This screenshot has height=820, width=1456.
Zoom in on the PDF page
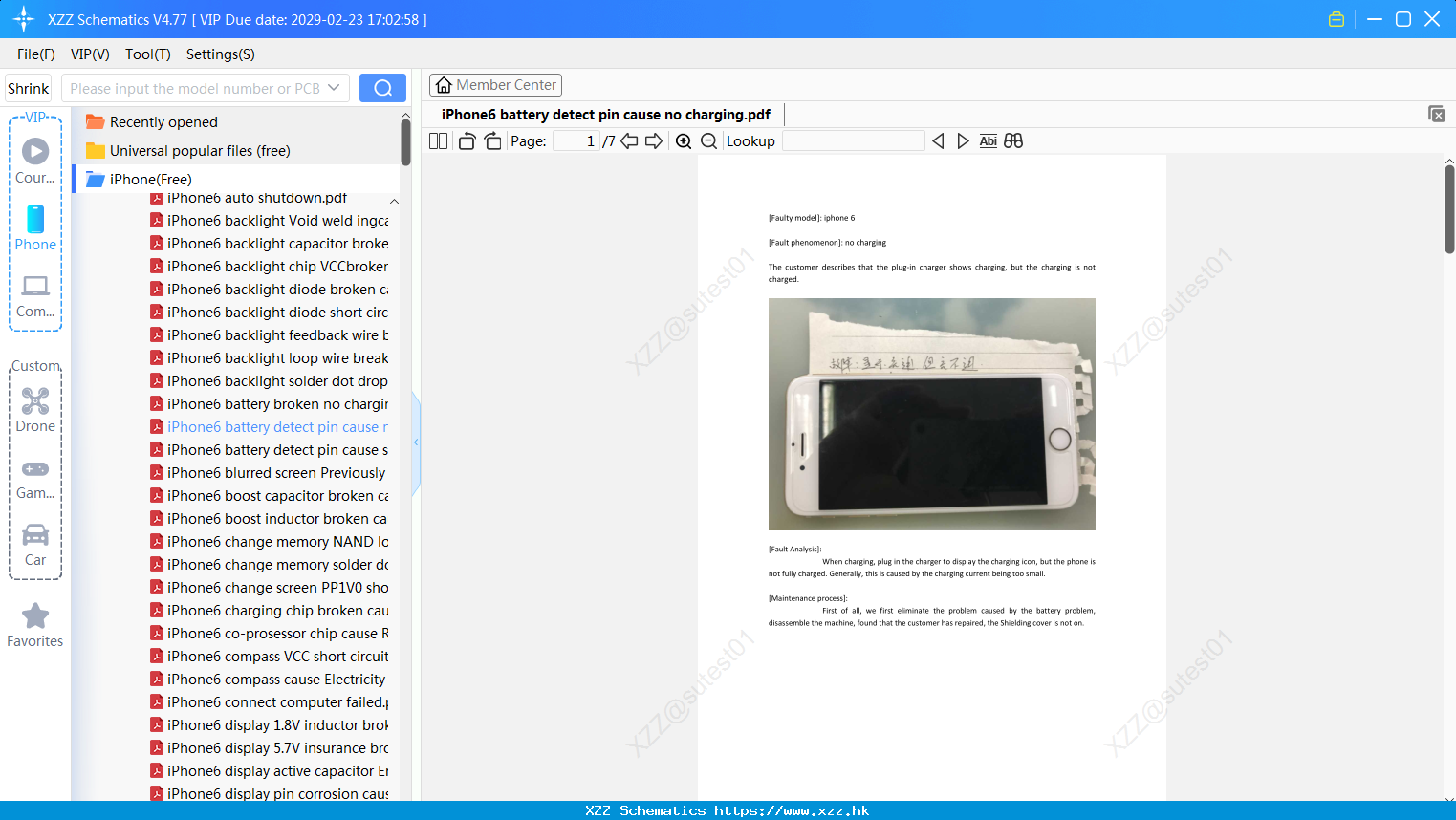pyautogui.click(x=684, y=141)
